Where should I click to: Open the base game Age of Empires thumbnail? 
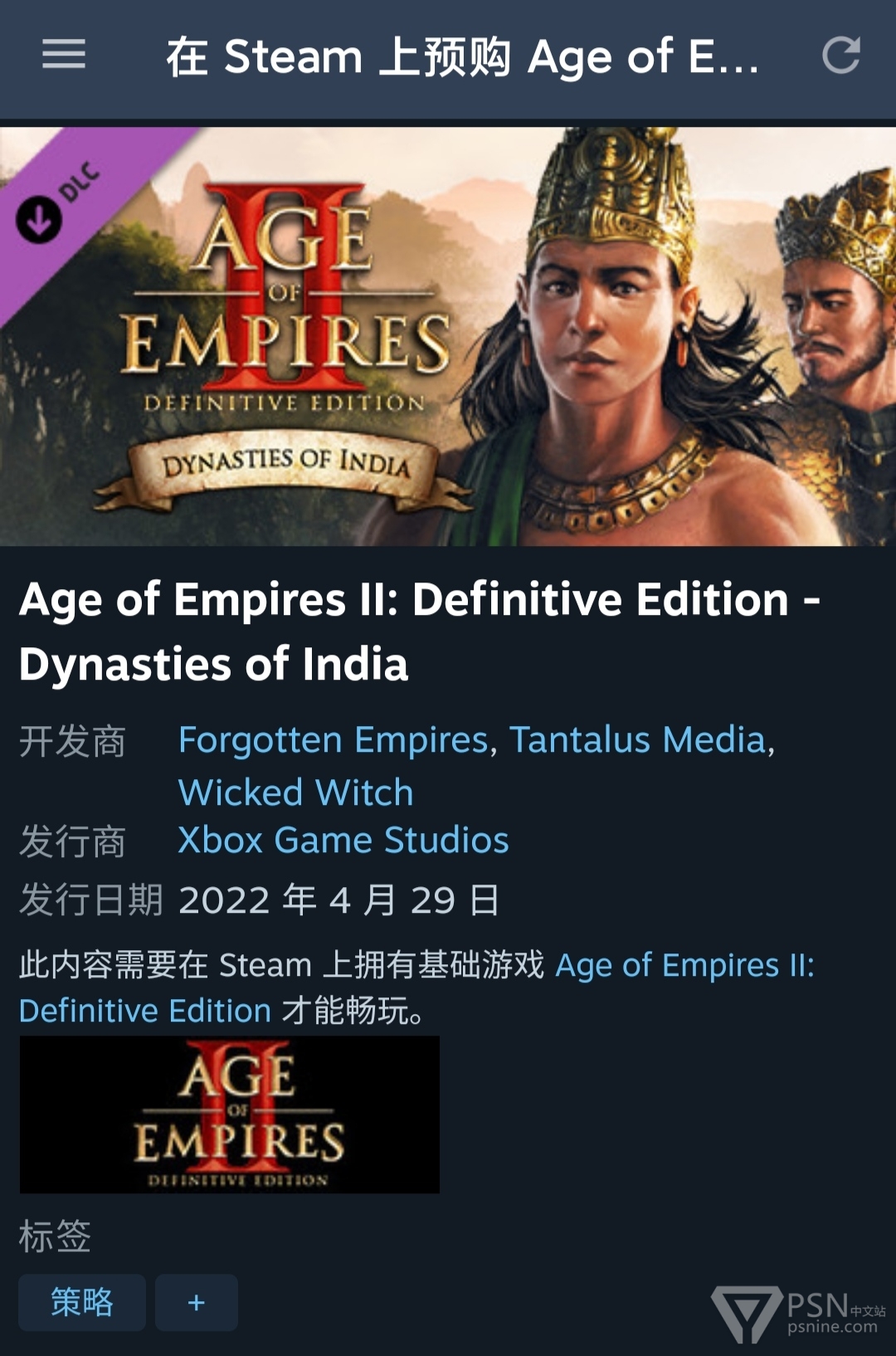point(230,1115)
